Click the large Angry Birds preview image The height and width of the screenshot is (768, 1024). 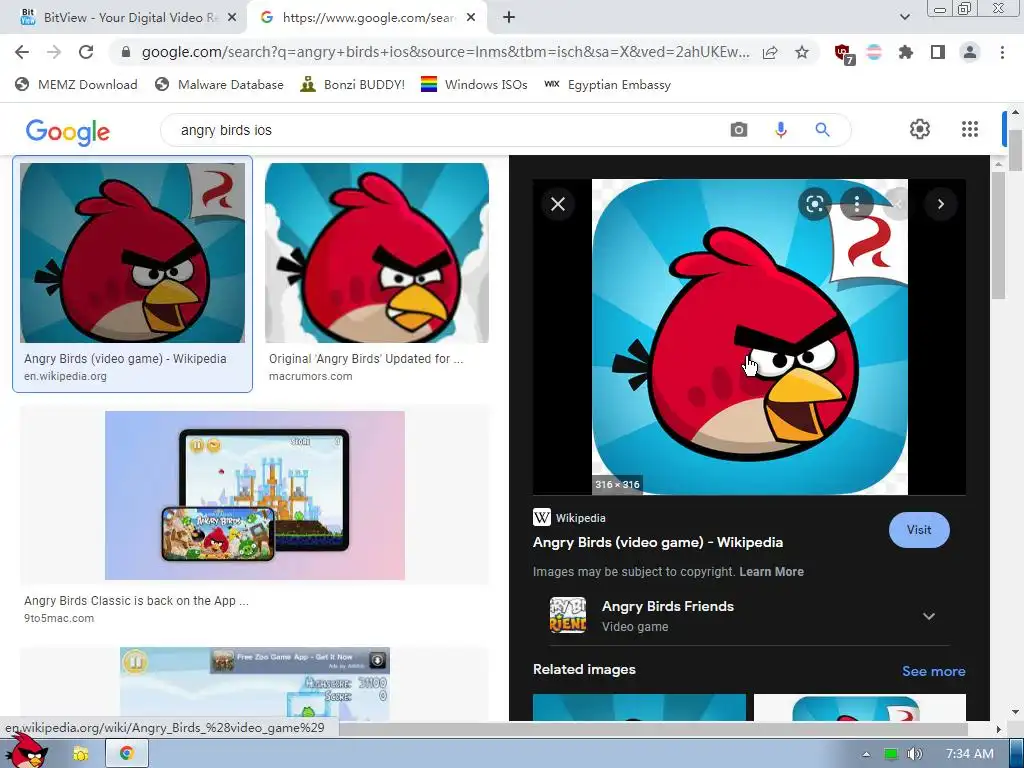click(x=750, y=336)
